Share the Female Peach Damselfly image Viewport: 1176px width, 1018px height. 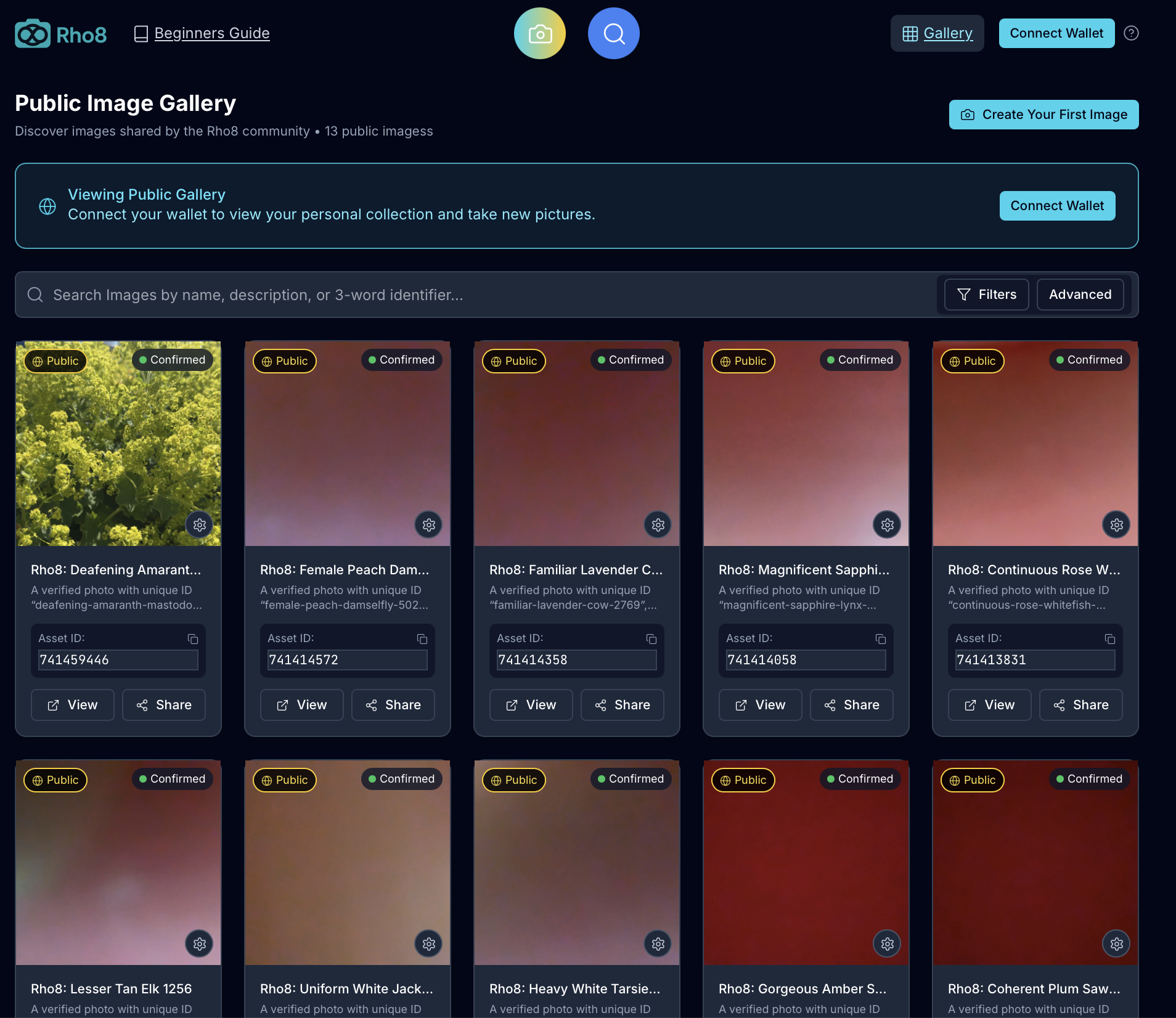393,705
